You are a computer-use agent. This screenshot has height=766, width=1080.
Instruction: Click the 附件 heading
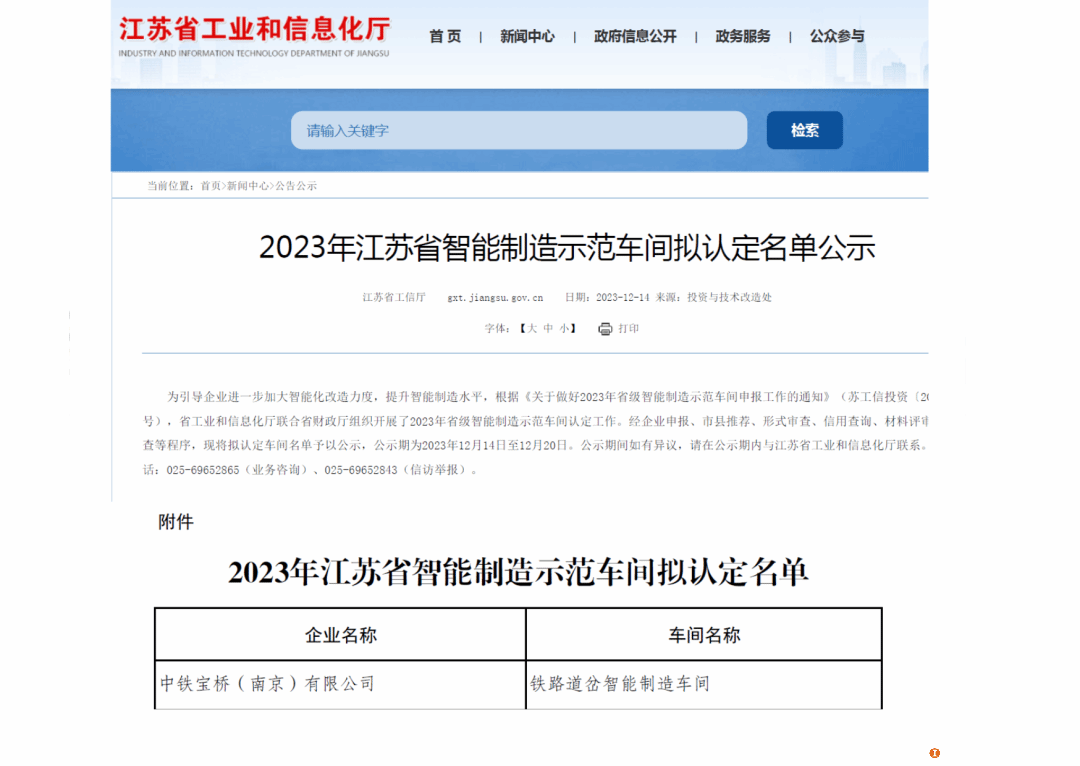pyautogui.click(x=176, y=522)
